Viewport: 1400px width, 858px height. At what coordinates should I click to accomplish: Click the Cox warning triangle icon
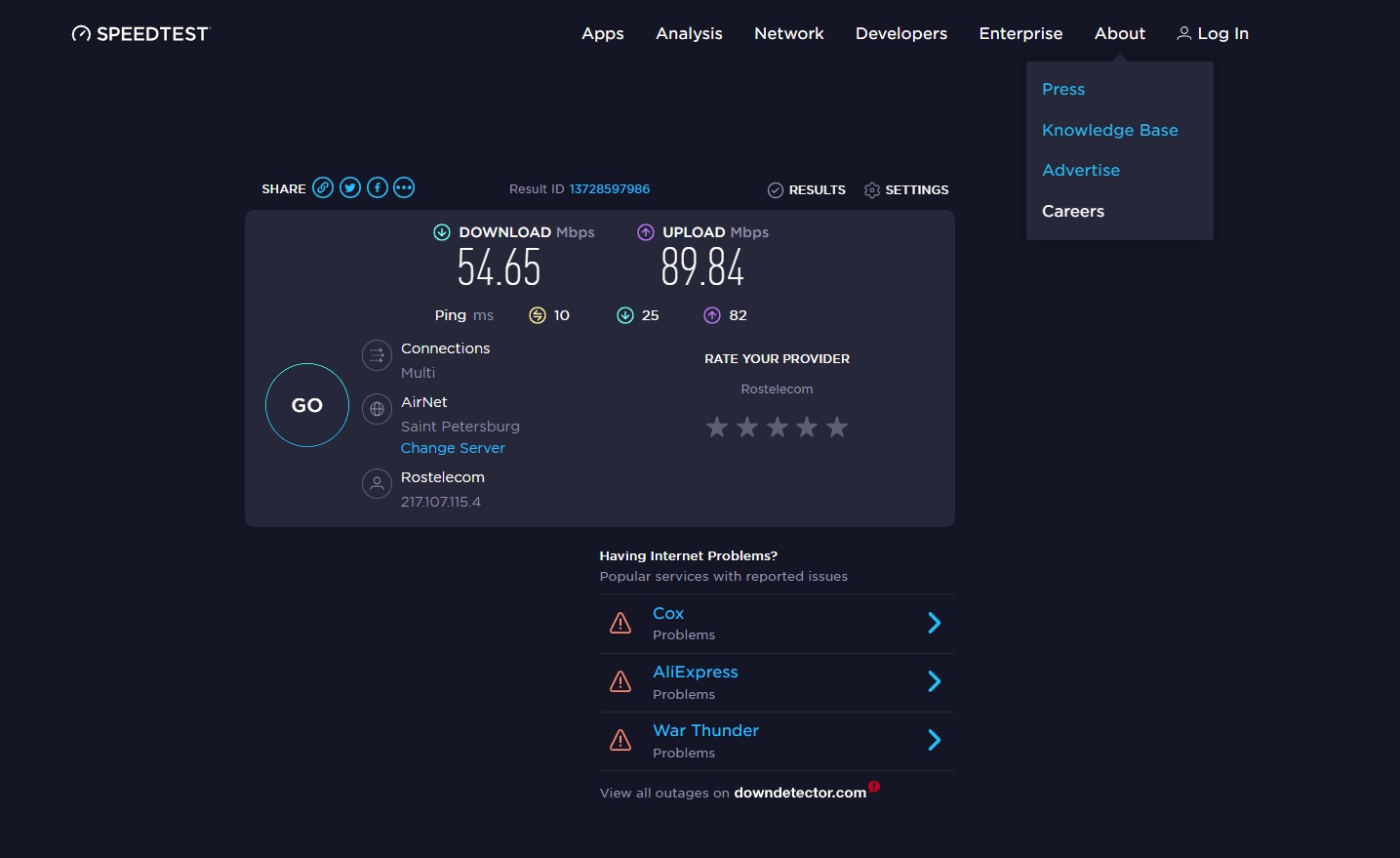pyautogui.click(x=620, y=623)
